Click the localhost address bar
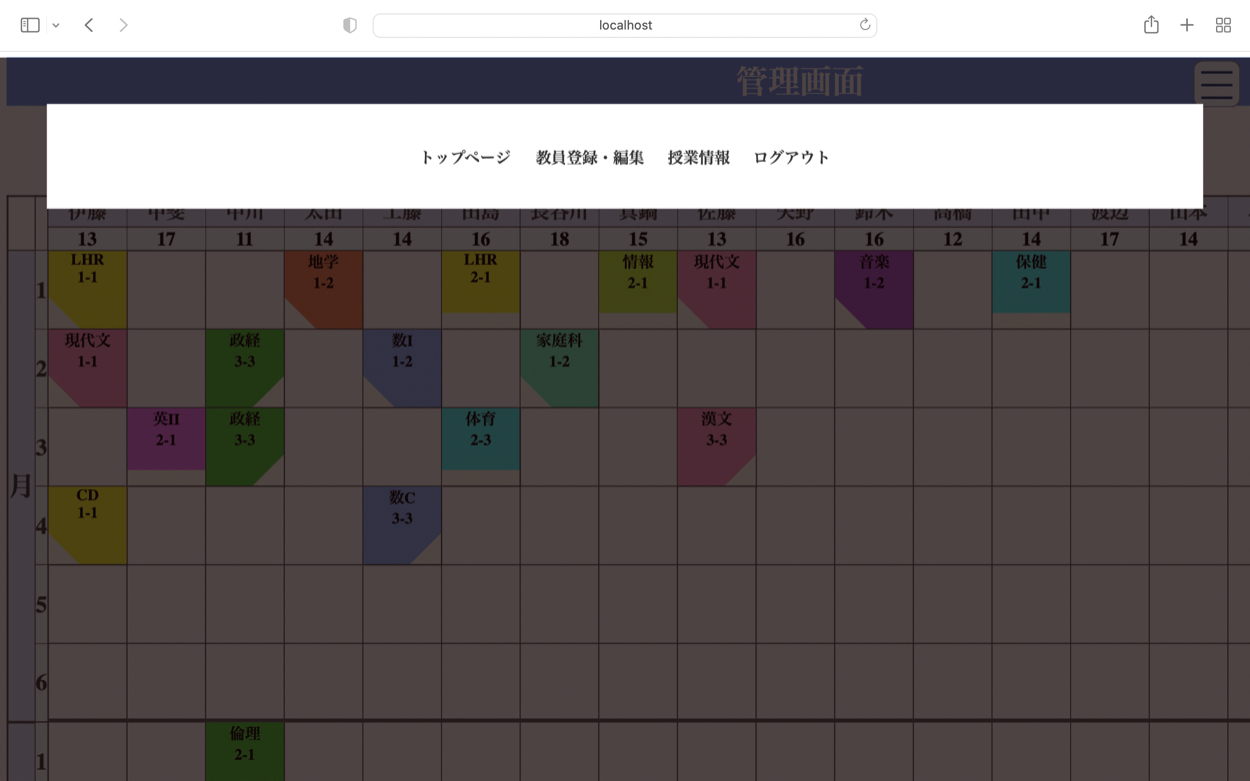Screen dimensions: 1250x781 tap(625, 25)
